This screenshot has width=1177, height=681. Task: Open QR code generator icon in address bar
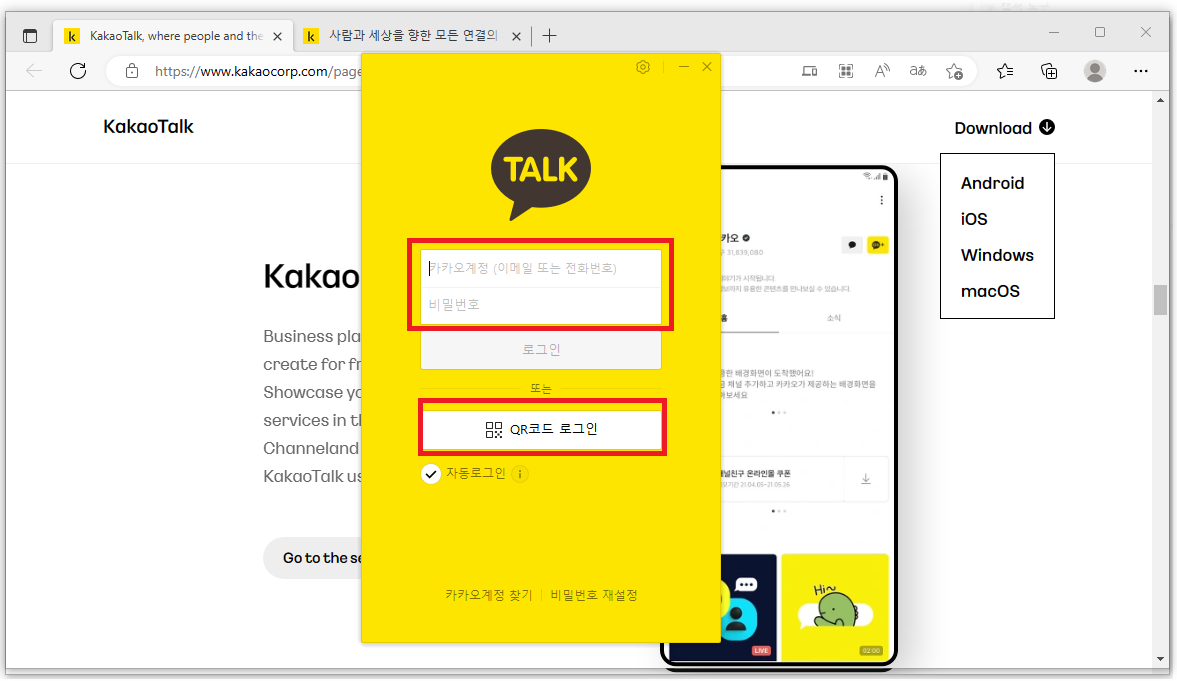coord(846,71)
